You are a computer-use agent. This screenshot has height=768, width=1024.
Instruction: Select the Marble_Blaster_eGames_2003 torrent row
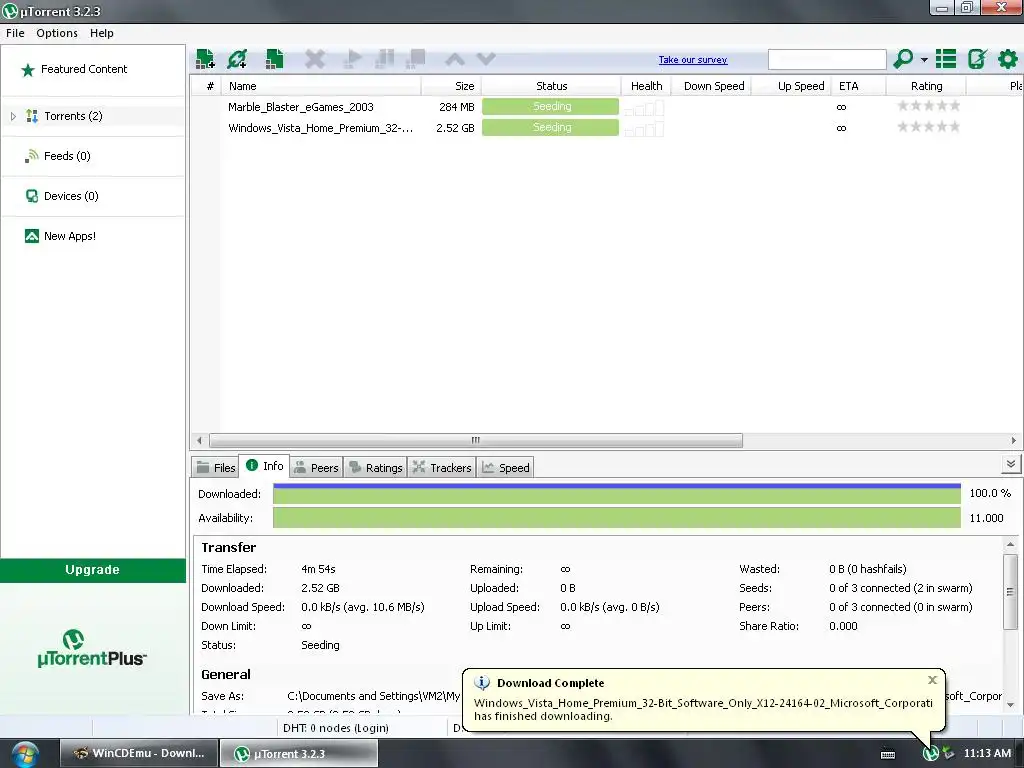pyautogui.click(x=606, y=107)
